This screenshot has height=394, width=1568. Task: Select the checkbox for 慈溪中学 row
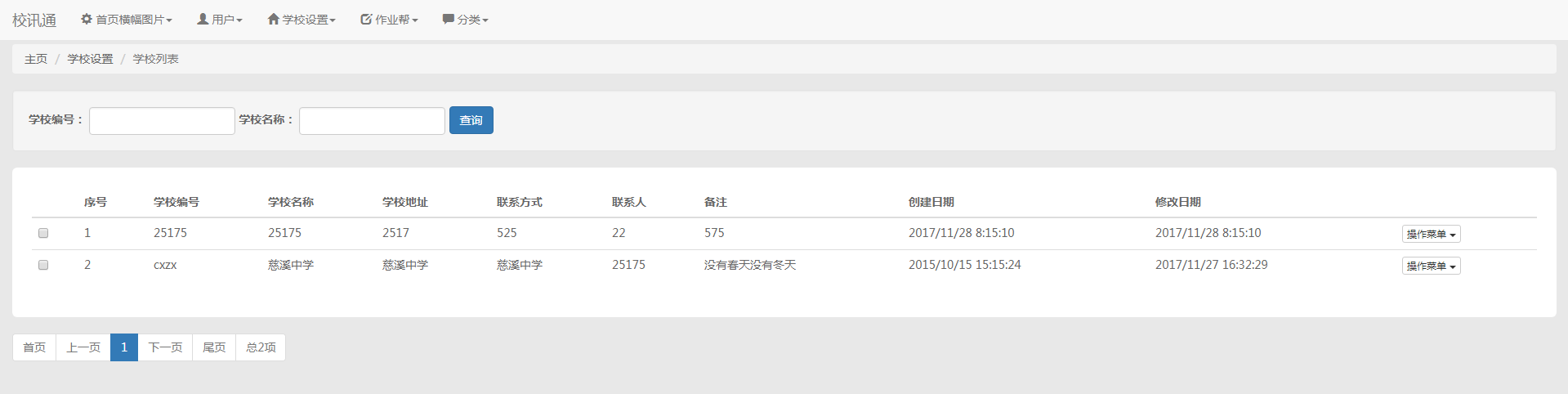[43, 265]
